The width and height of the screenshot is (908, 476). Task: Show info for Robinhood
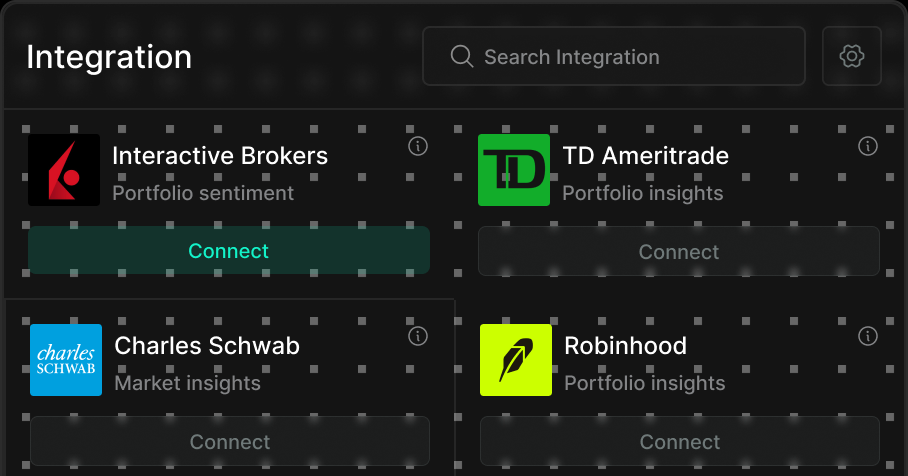coord(867,336)
